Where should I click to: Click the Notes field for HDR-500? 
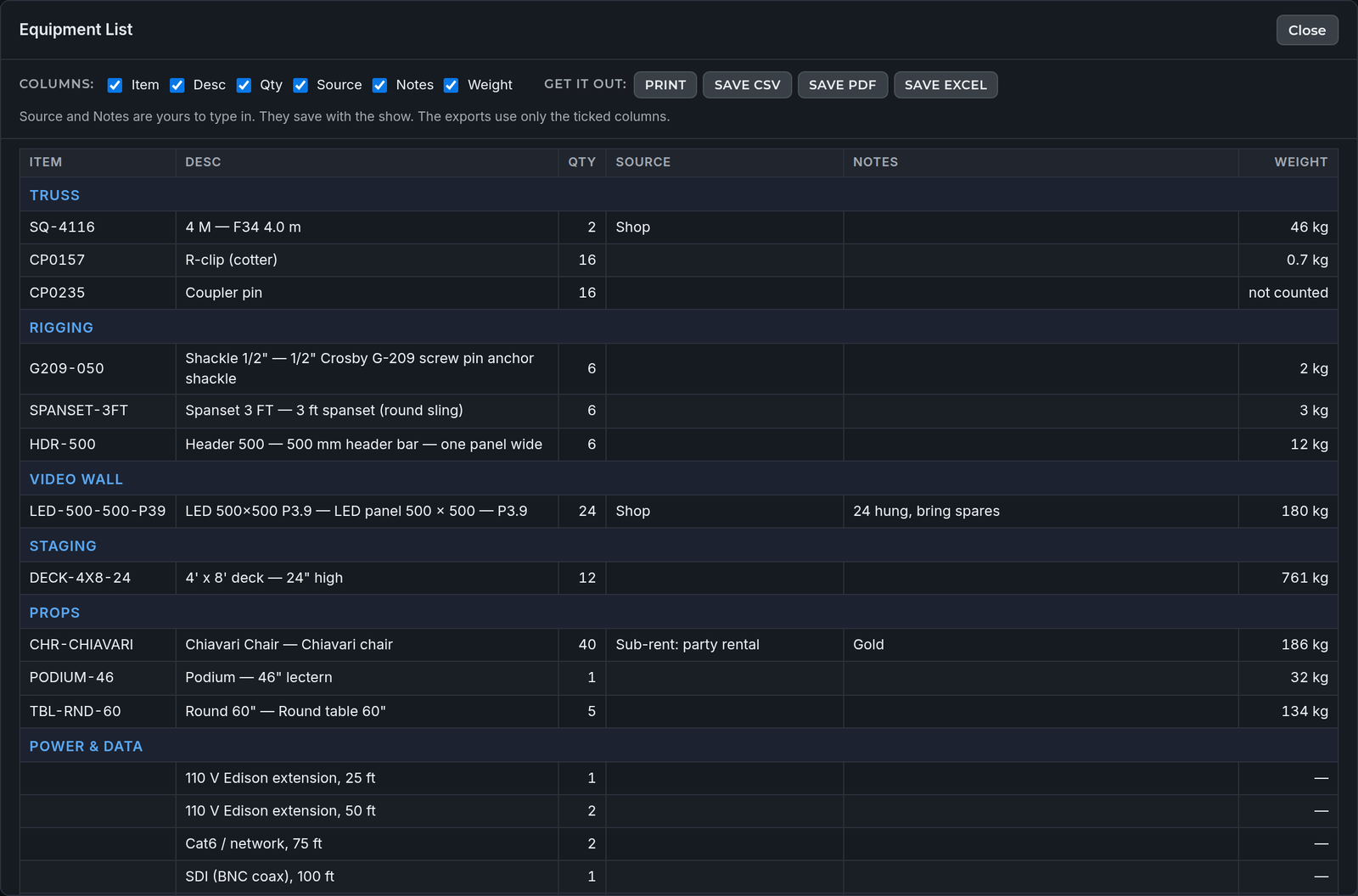point(1041,445)
